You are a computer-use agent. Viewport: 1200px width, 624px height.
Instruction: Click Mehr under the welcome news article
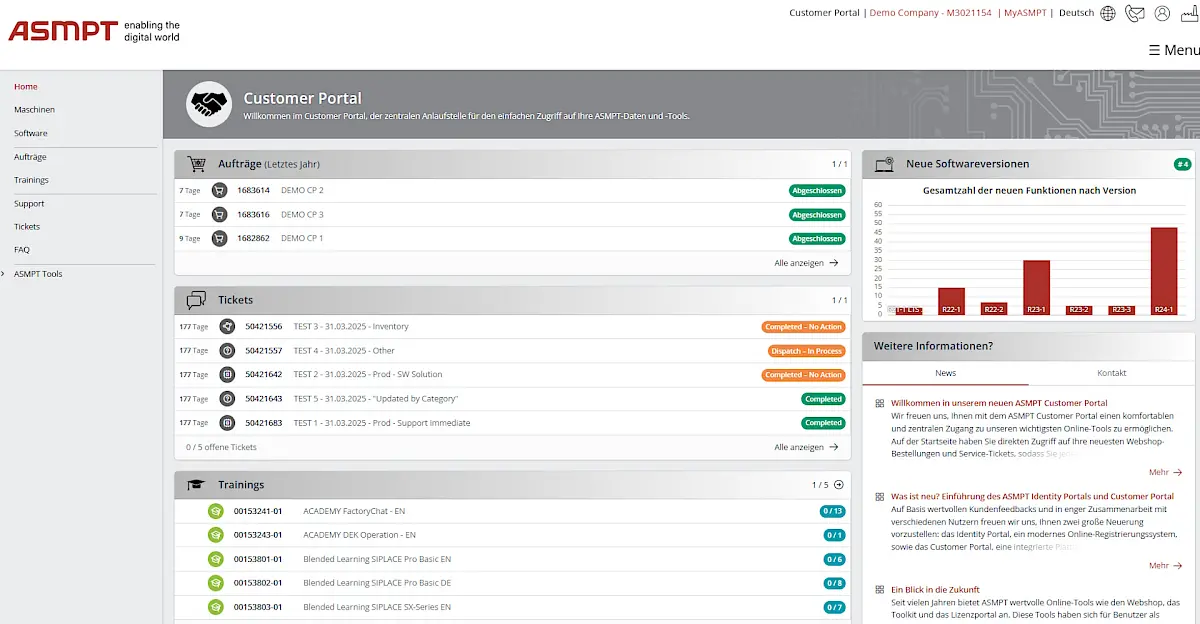[x=1165, y=472]
